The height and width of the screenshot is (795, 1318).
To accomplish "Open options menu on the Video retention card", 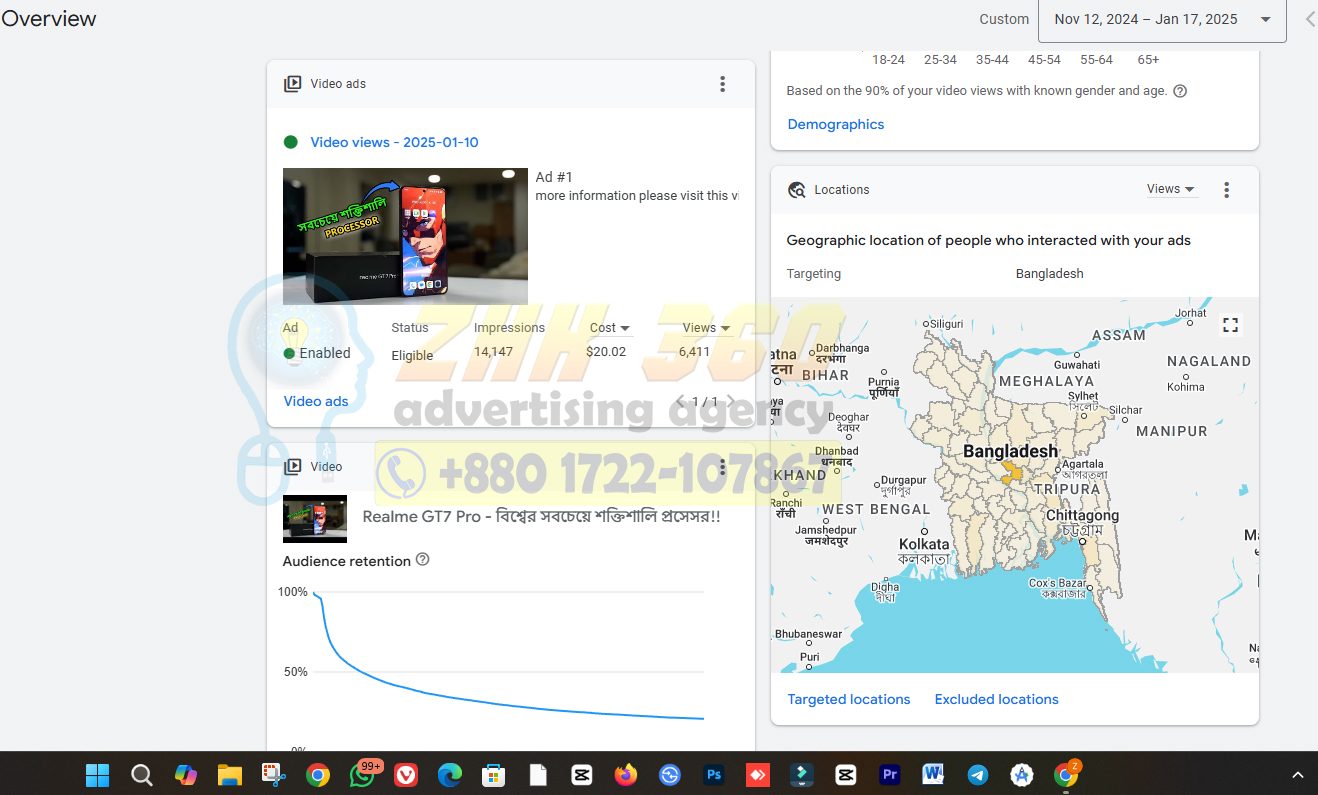I will click(x=722, y=467).
